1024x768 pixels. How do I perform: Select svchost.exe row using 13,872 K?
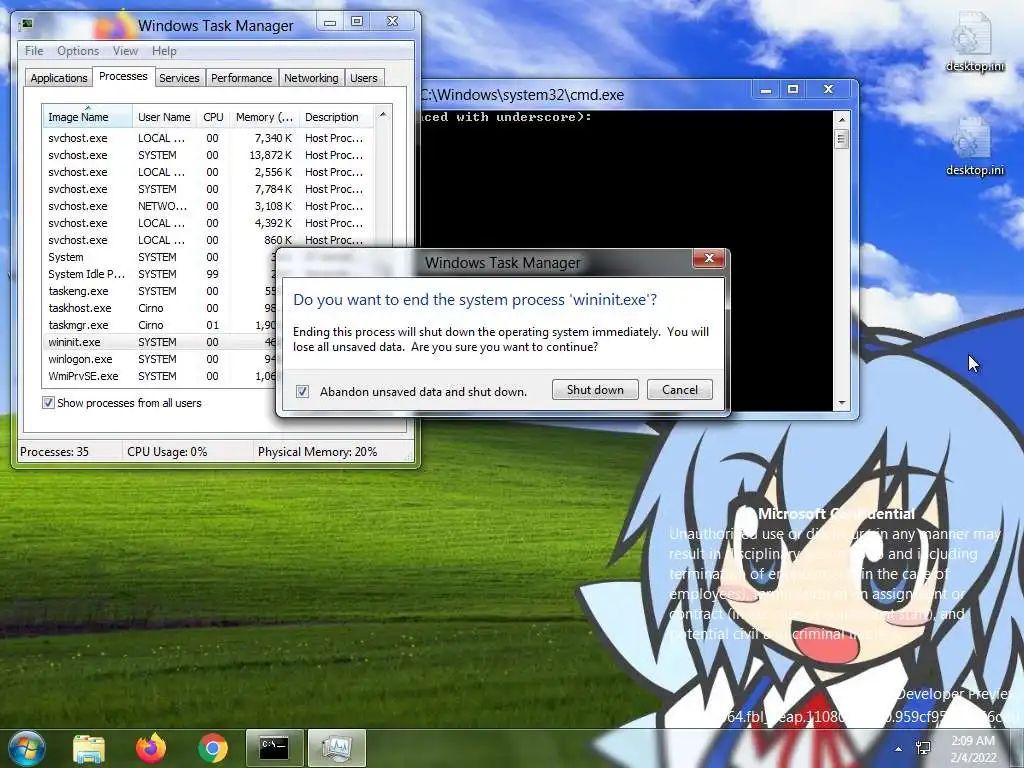coord(208,155)
